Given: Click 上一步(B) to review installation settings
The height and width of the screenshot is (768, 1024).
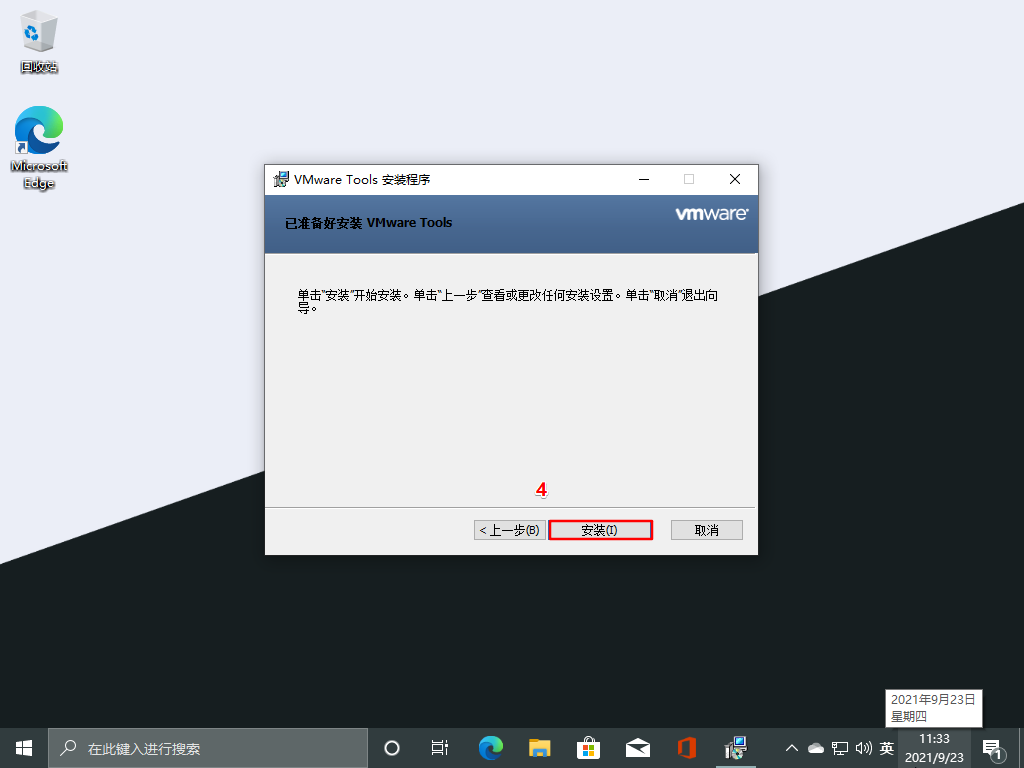Looking at the screenshot, I should tap(509, 529).
